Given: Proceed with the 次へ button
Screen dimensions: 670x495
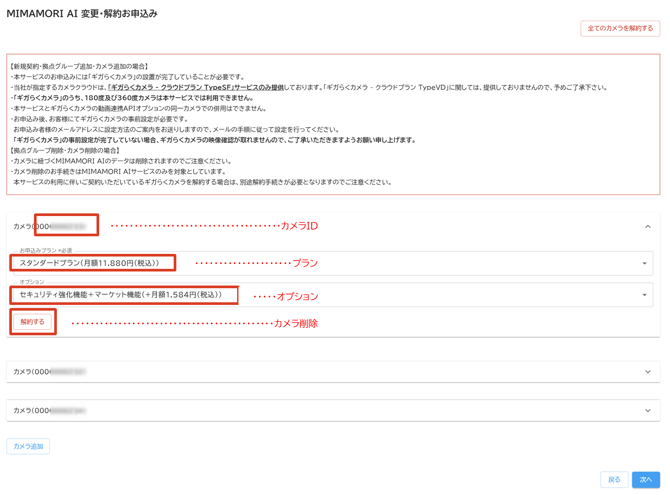Looking at the screenshot, I should 646,480.
